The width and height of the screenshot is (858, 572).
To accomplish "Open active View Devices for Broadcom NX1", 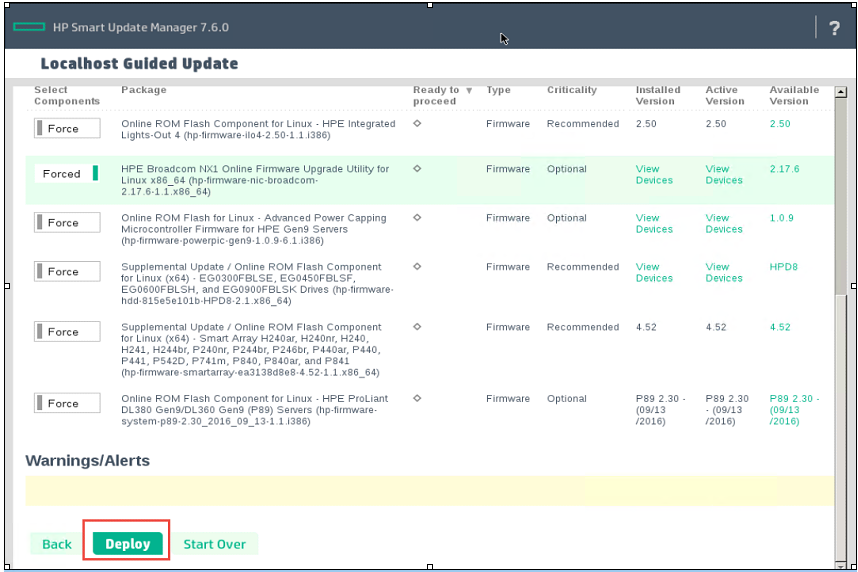I will [x=724, y=175].
